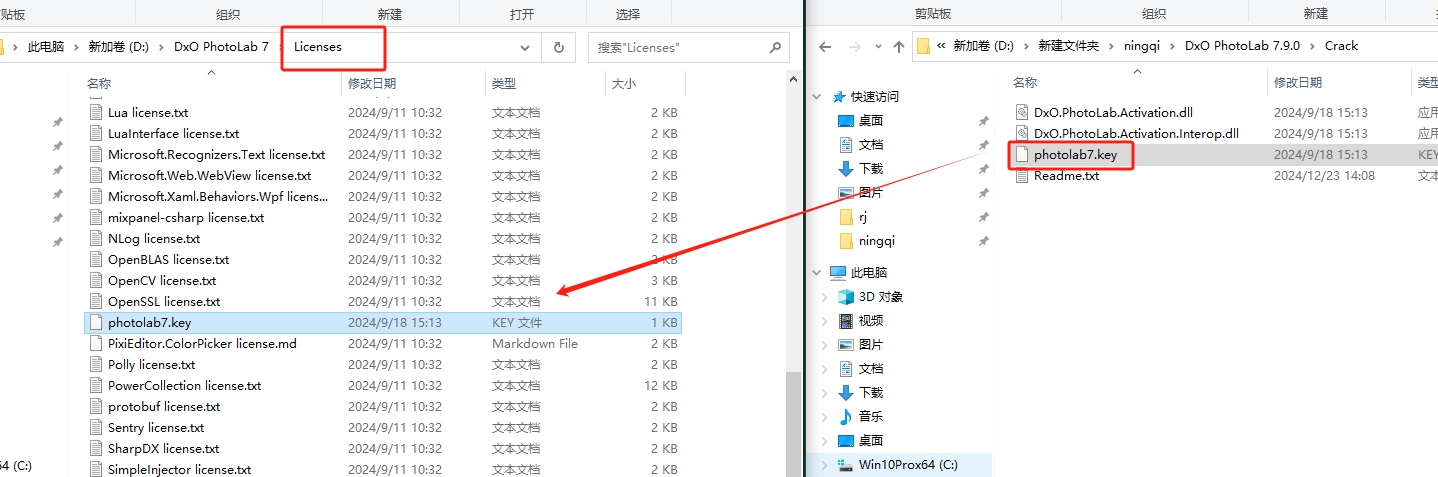Select OpenCV license.txt file
Viewport: 1438px width, 477px height.
point(162,280)
